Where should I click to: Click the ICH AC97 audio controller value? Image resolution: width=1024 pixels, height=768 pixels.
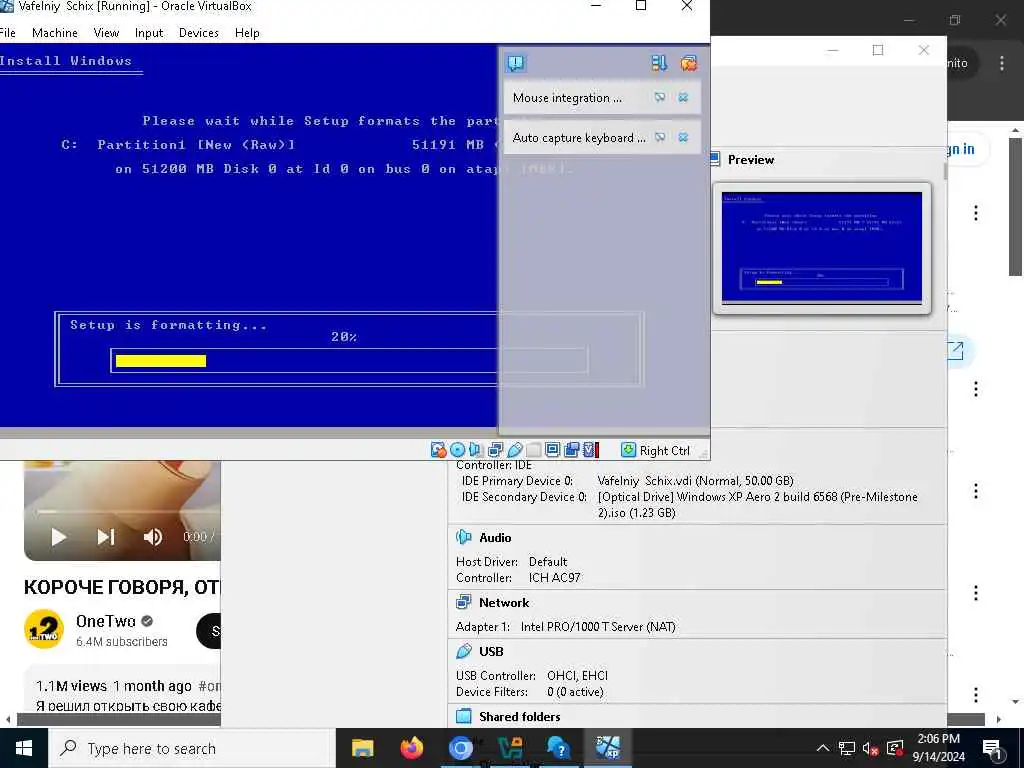(x=554, y=577)
